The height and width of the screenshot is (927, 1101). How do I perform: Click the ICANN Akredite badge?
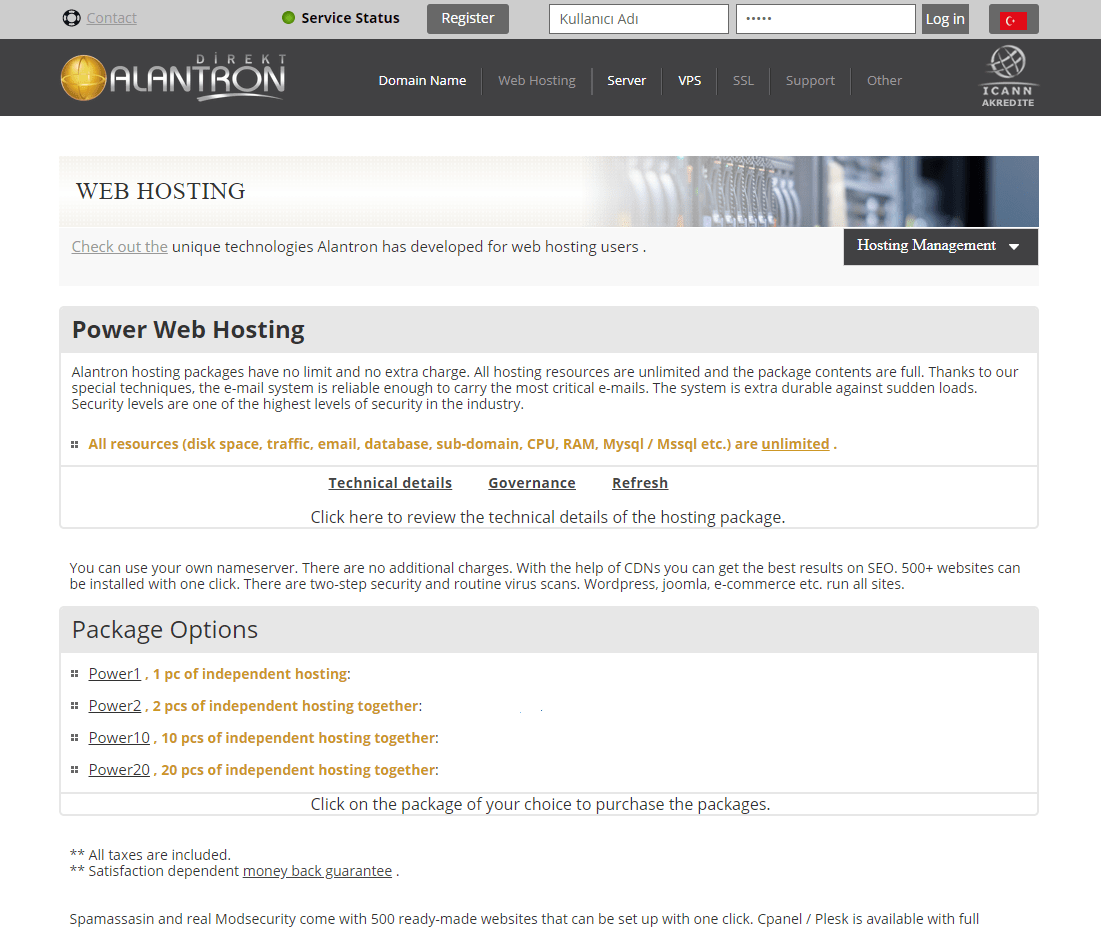1008,77
